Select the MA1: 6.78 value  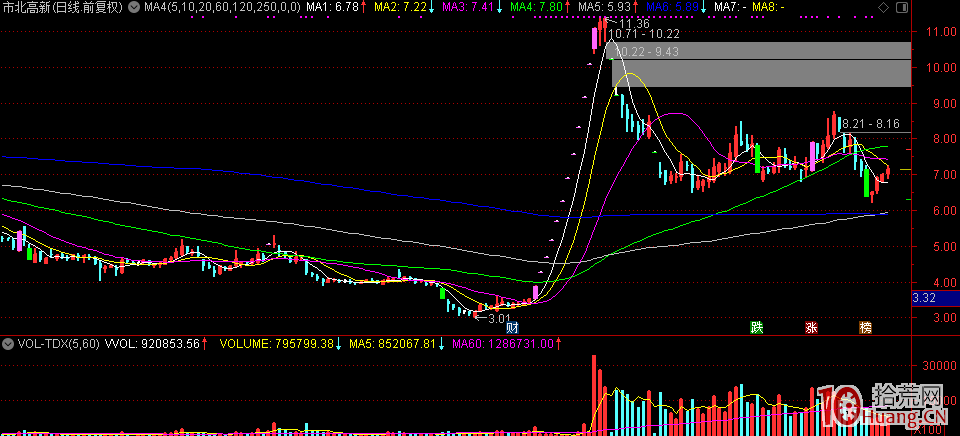click(x=332, y=7)
